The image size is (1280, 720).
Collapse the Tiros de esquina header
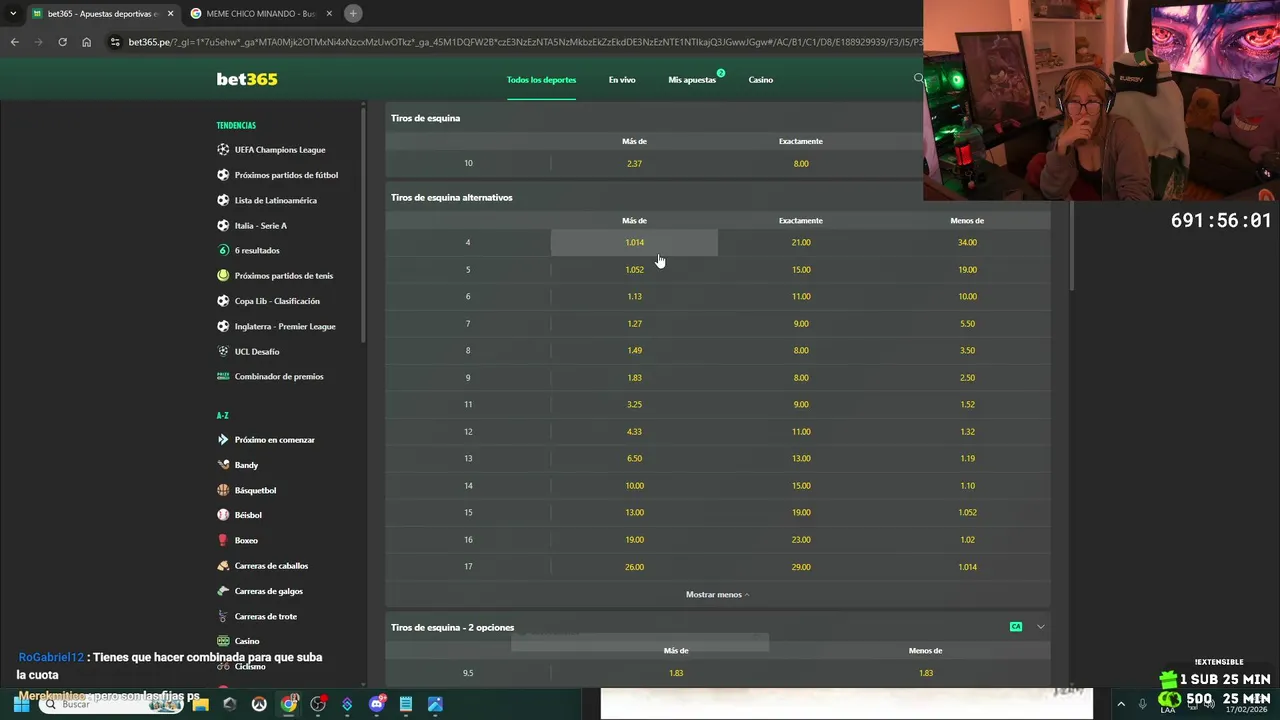[x=655, y=118]
